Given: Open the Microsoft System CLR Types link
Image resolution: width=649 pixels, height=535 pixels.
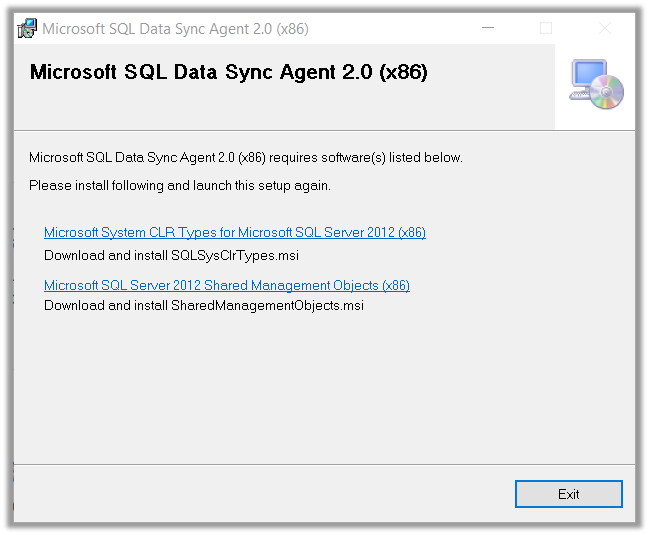Looking at the screenshot, I should pyautogui.click(x=235, y=233).
